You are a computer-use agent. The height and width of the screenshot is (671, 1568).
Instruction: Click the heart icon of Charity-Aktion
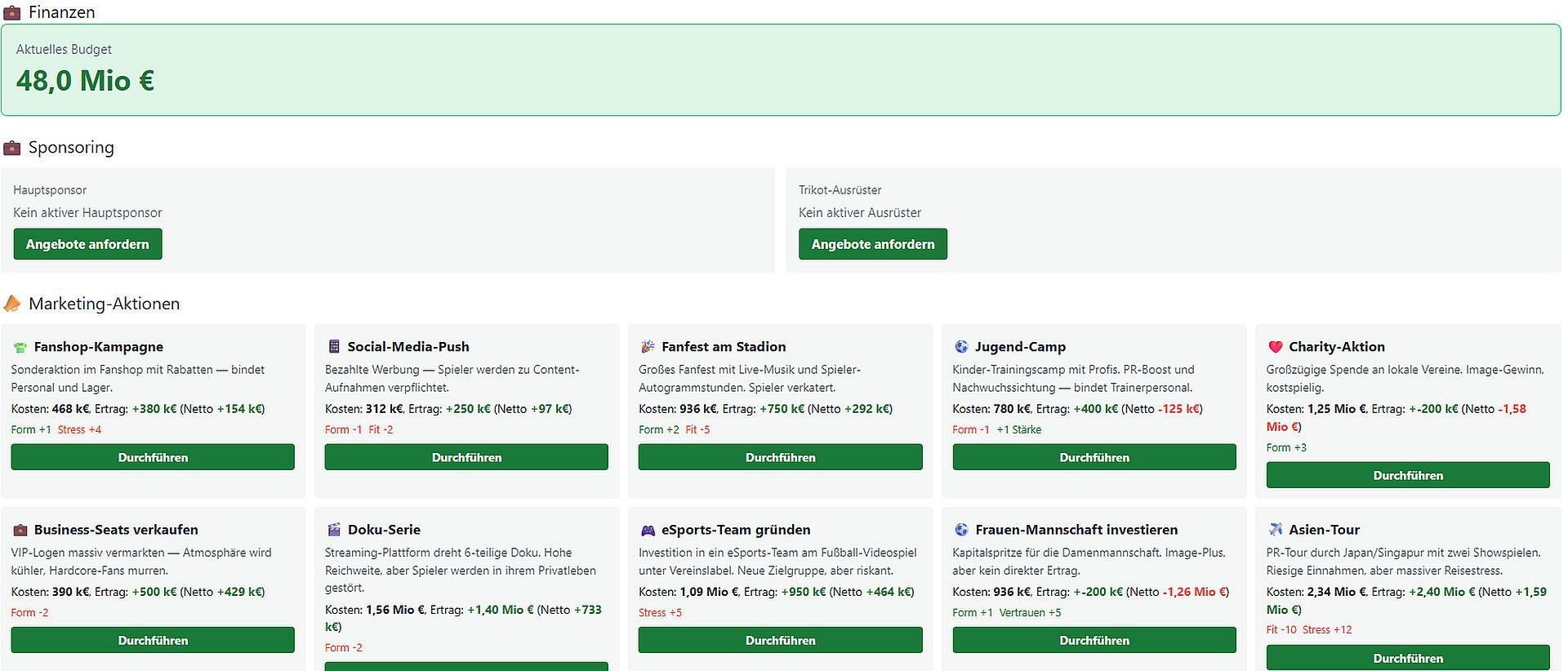tap(1275, 347)
